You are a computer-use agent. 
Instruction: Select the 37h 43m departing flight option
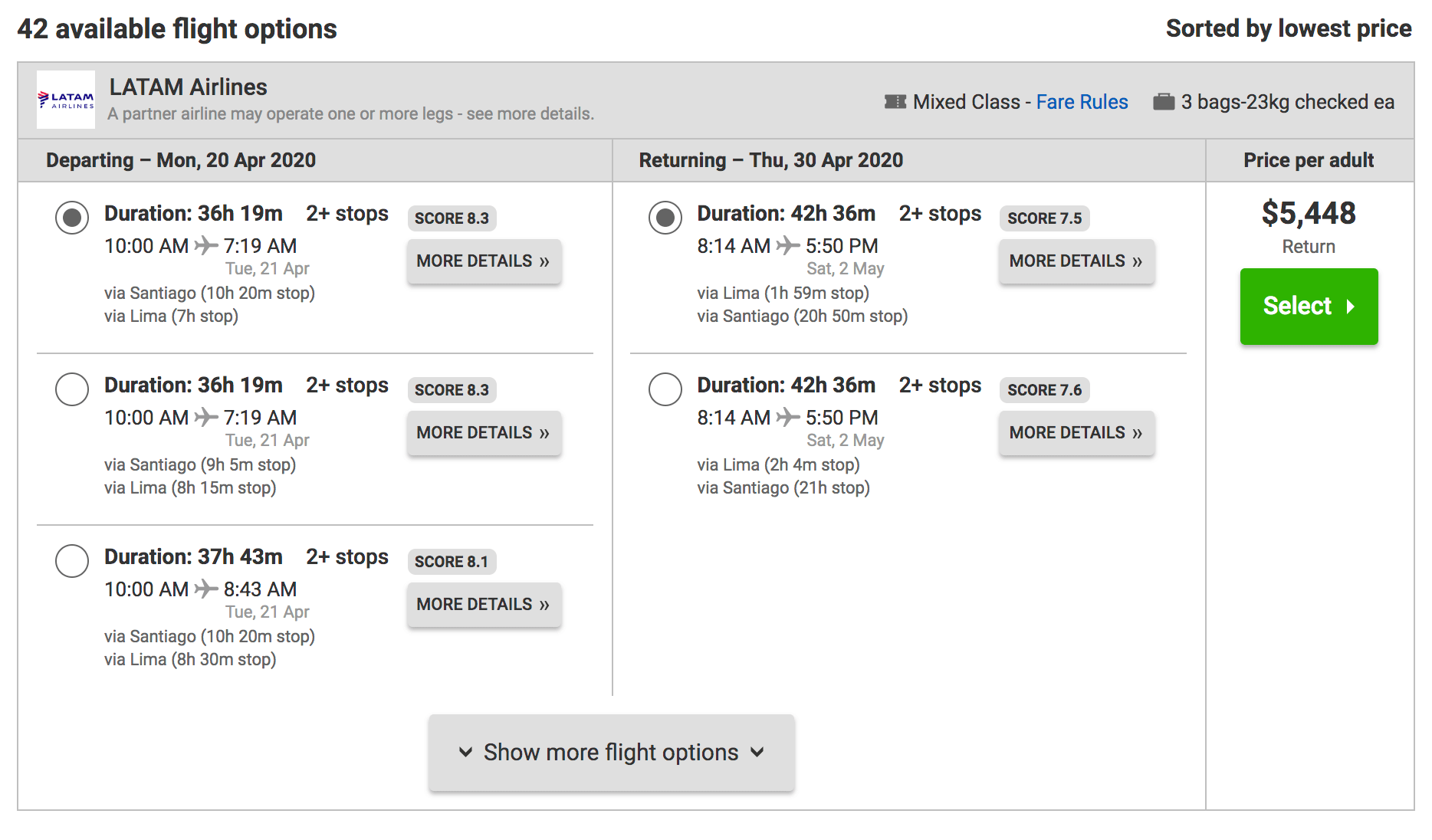pos(72,561)
